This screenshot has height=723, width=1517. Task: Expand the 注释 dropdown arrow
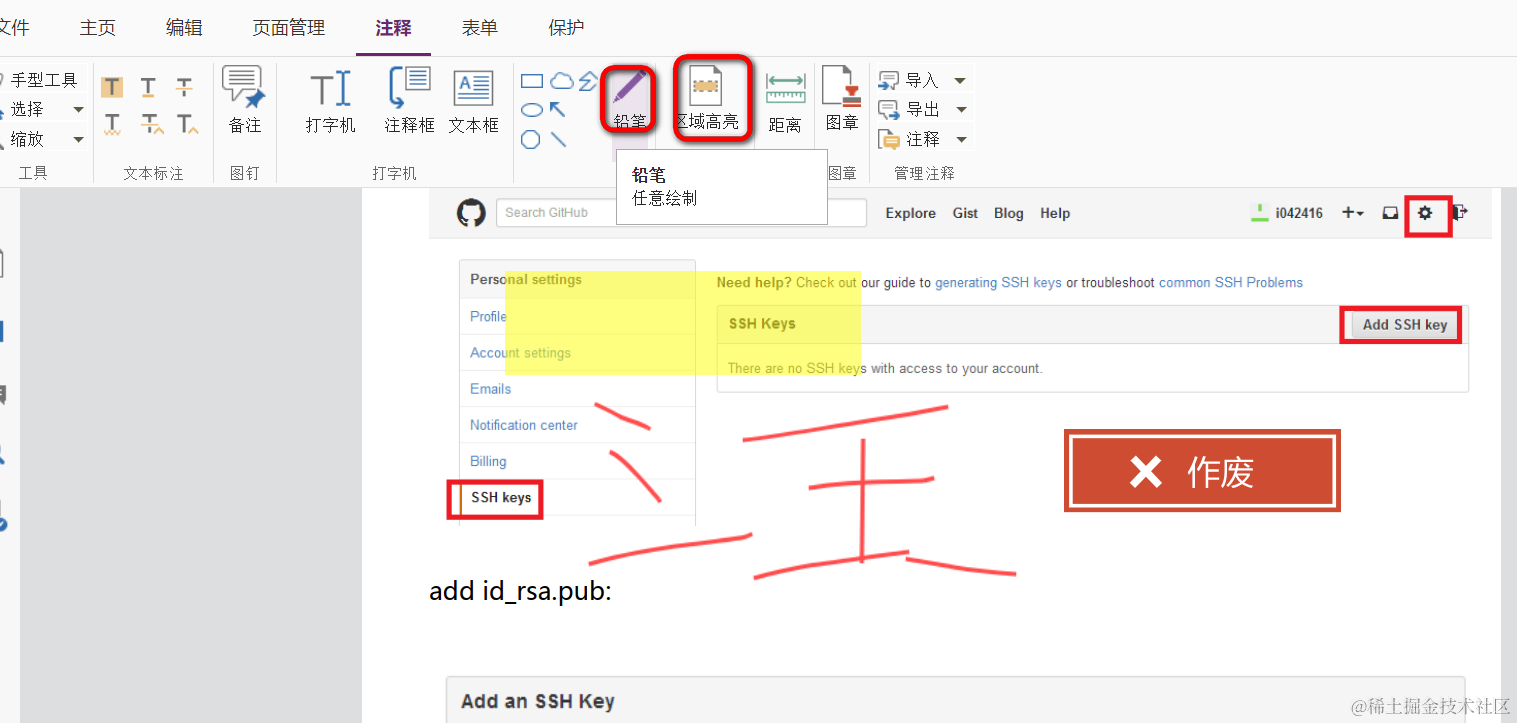[960, 139]
